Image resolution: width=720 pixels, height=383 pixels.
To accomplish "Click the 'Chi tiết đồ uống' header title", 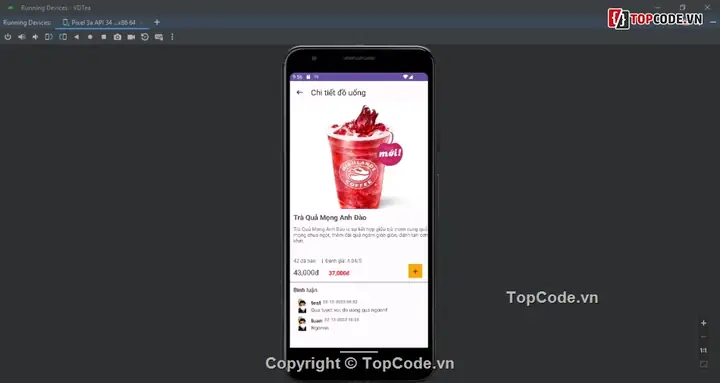I will click(x=338, y=93).
